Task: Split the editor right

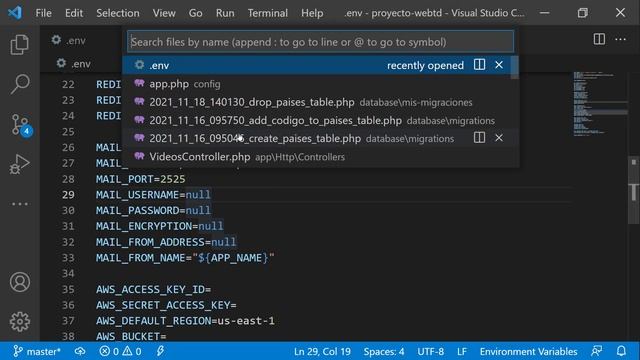Action: 599,39
